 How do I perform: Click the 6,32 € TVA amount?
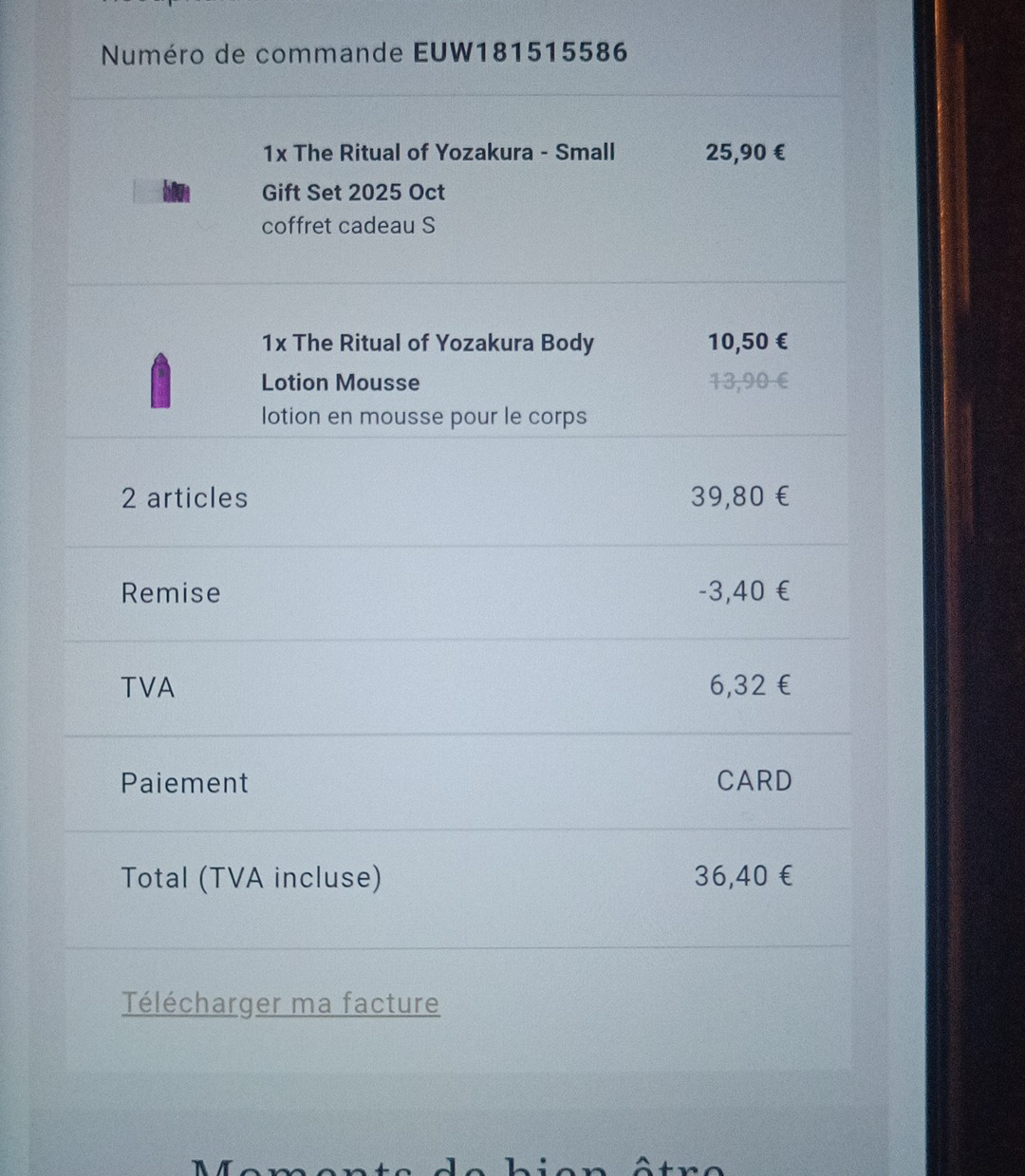click(x=749, y=685)
